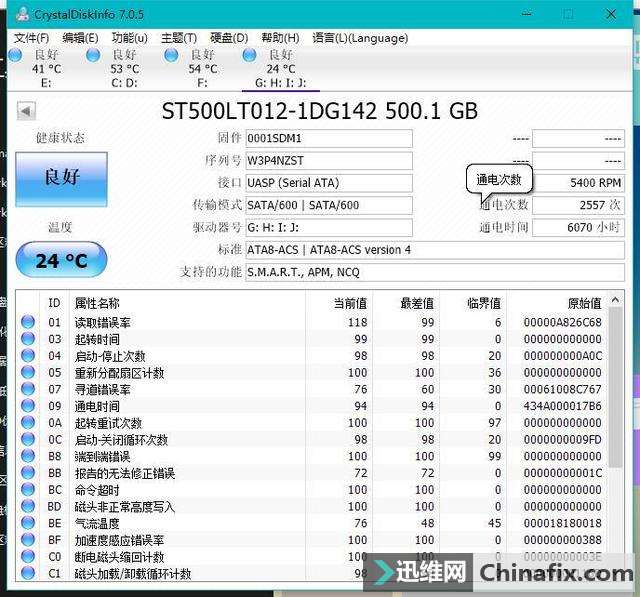Click the previous disk arrow button
The image size is (640, 597).
pos(27,110)
